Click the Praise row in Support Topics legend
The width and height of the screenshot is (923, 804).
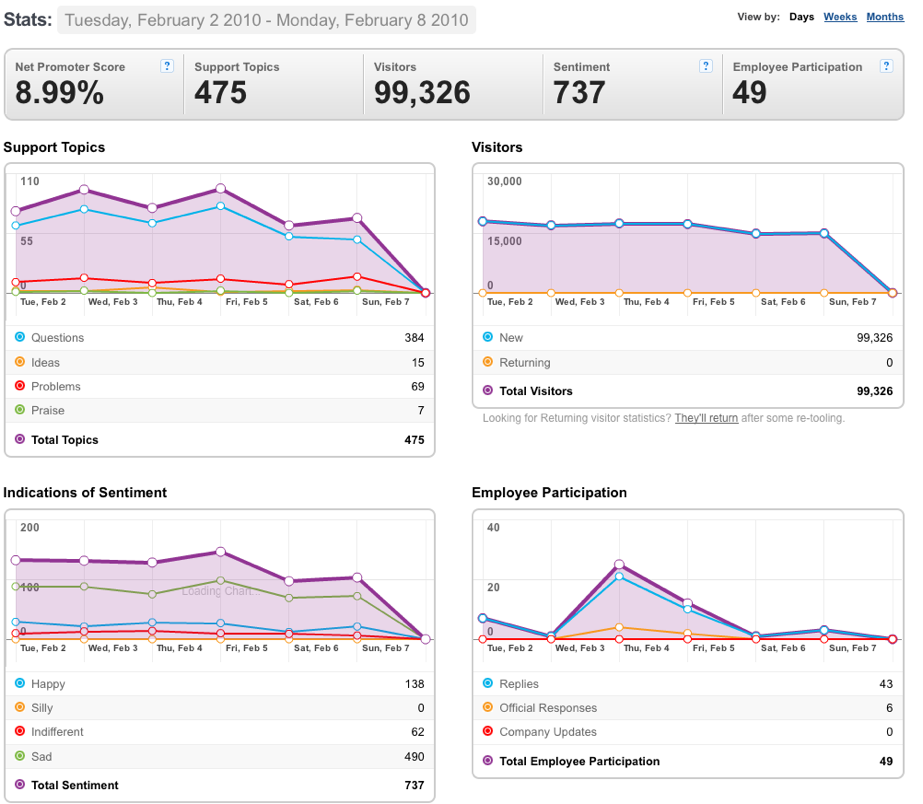point(220,410)
